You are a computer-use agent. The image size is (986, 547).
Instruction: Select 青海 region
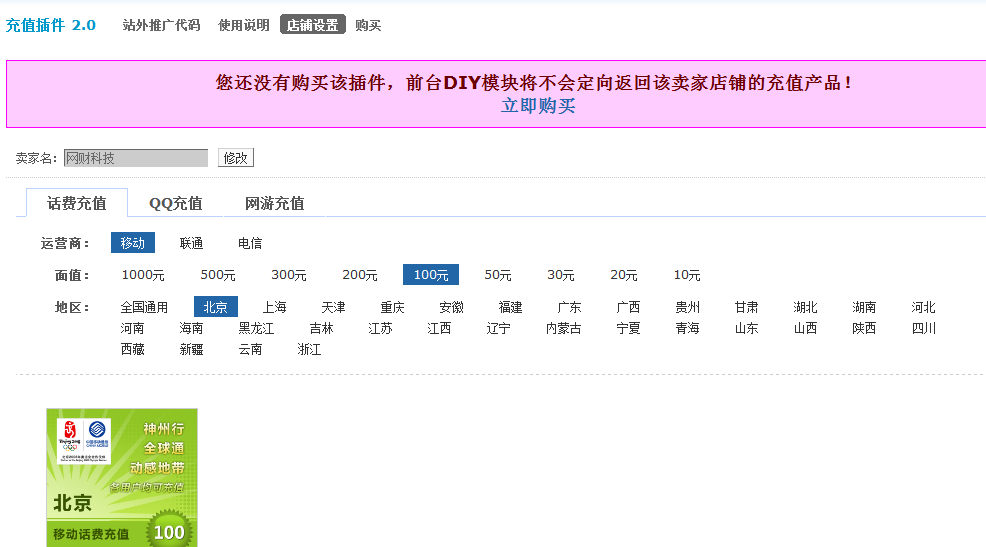click(x=687, y=328)
